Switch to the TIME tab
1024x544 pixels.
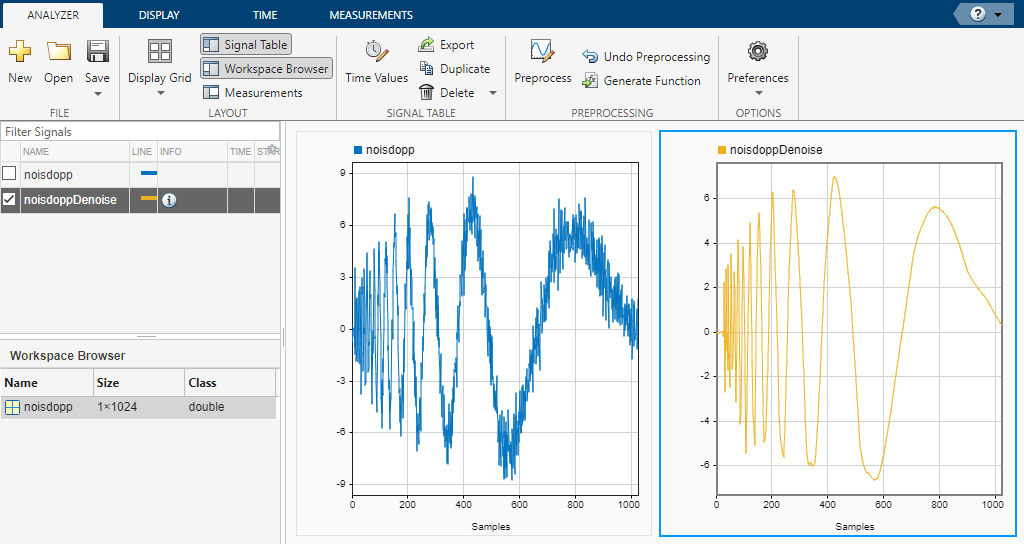(x=265, y=14)
